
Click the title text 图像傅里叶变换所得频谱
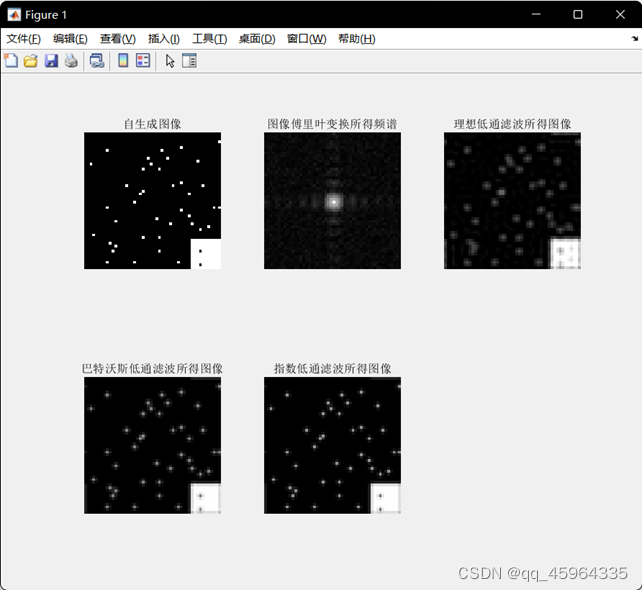click(333, 124)
